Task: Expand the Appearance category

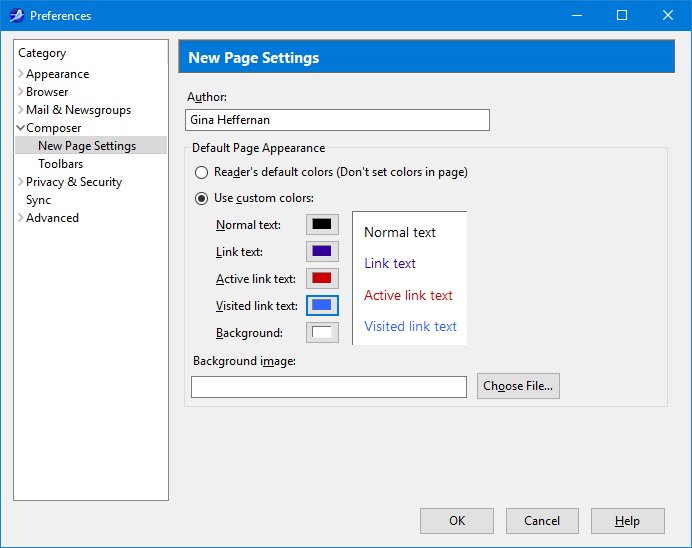Action: [20, 74]
